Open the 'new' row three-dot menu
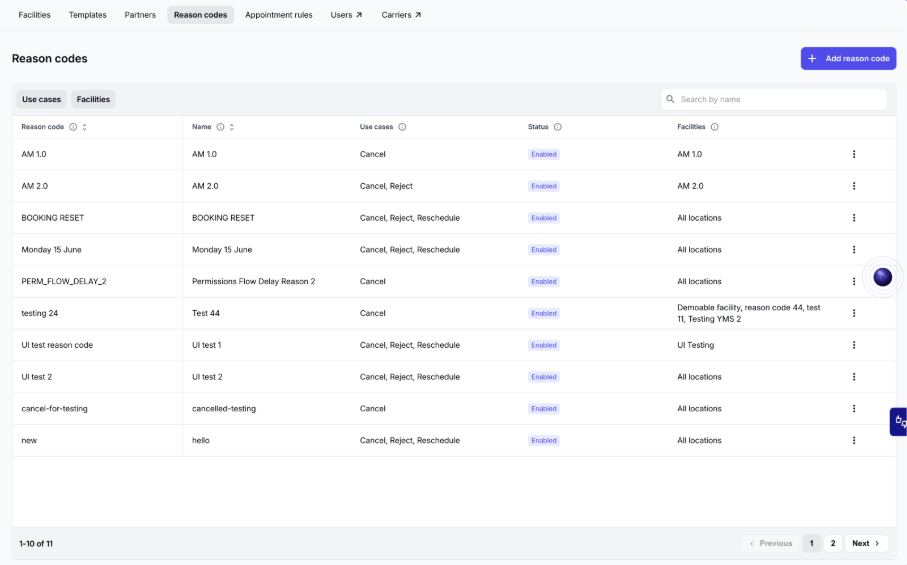The width and height of the screenshot is (907, 565). click(854, 441)
